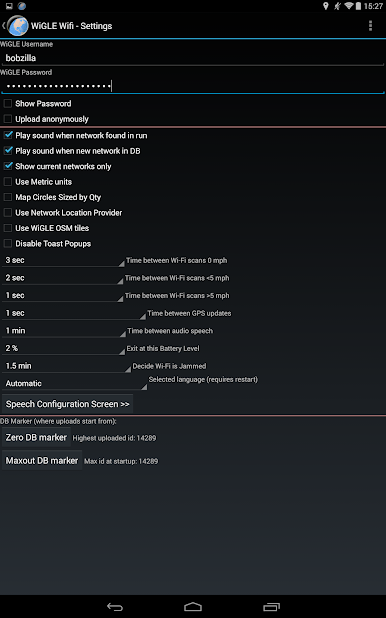Image resolution: width=386 pixels, height=618 pixels.
Task: Click the Zero DB marker button
Action: click(36, 437)
